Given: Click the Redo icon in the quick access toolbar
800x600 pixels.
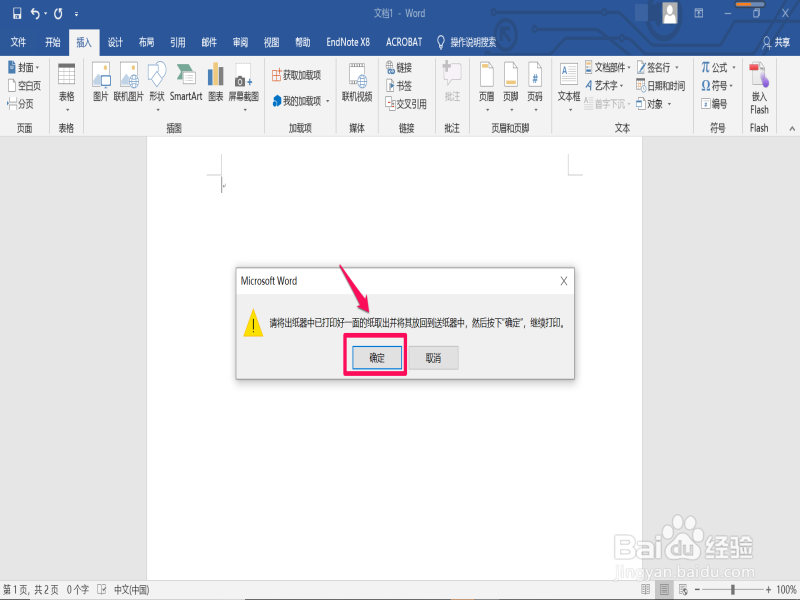Looking at the screenshot, I should pyautogui.click(x=58, y=13).
